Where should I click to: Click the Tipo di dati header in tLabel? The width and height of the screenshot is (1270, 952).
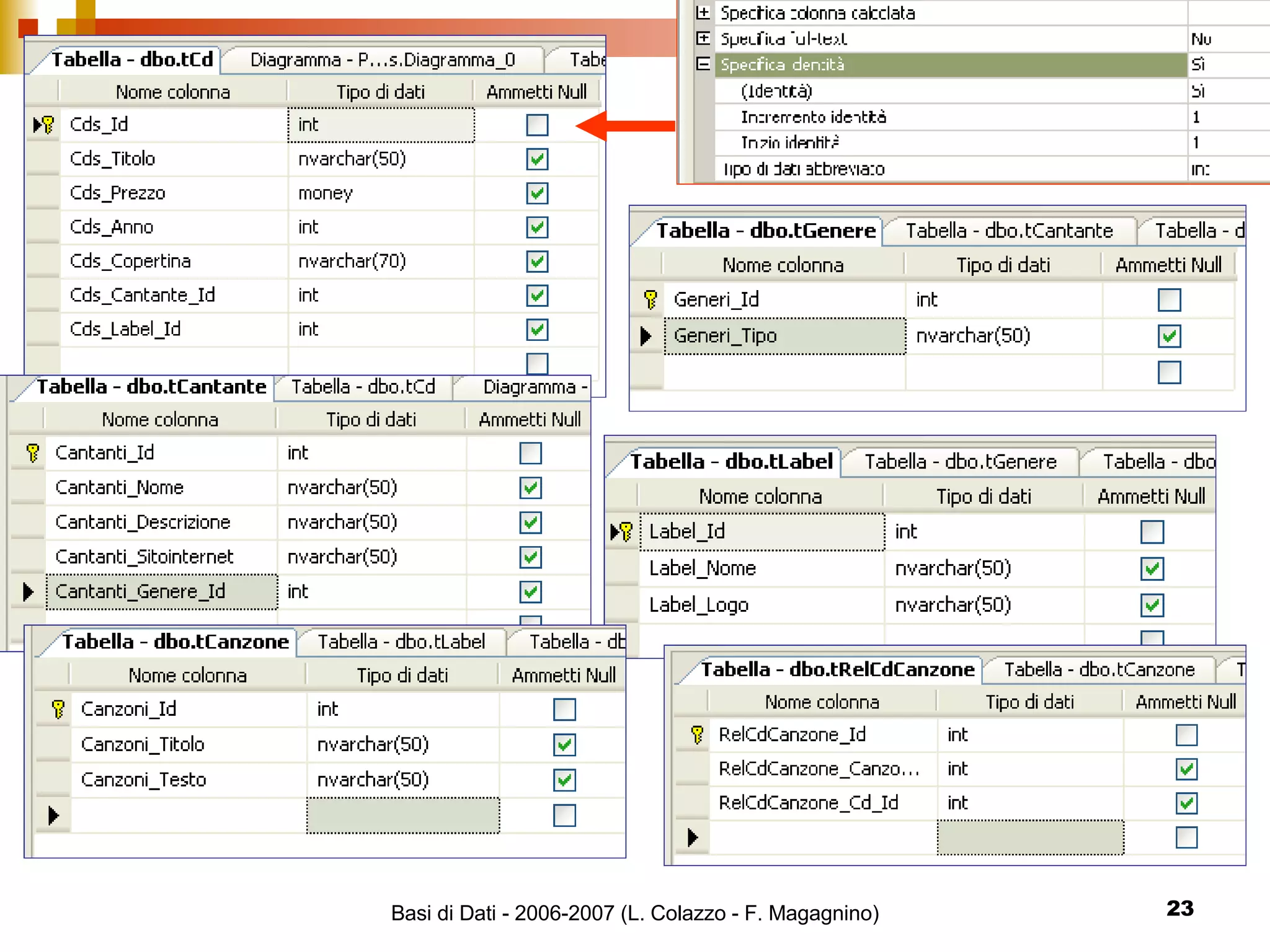[983, 496]
